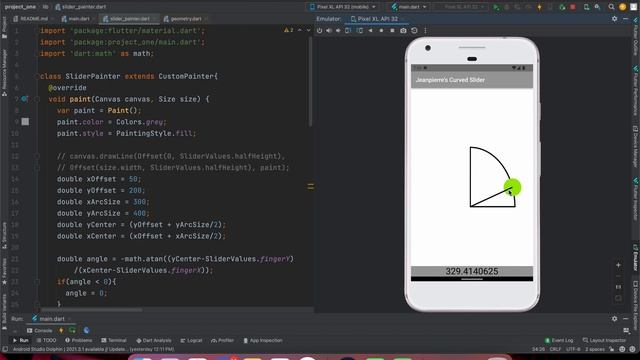Lower emulator volume with the volume-down icon
Image resolution: width=640 pixels, height=360 pixels.
point(338,31)
